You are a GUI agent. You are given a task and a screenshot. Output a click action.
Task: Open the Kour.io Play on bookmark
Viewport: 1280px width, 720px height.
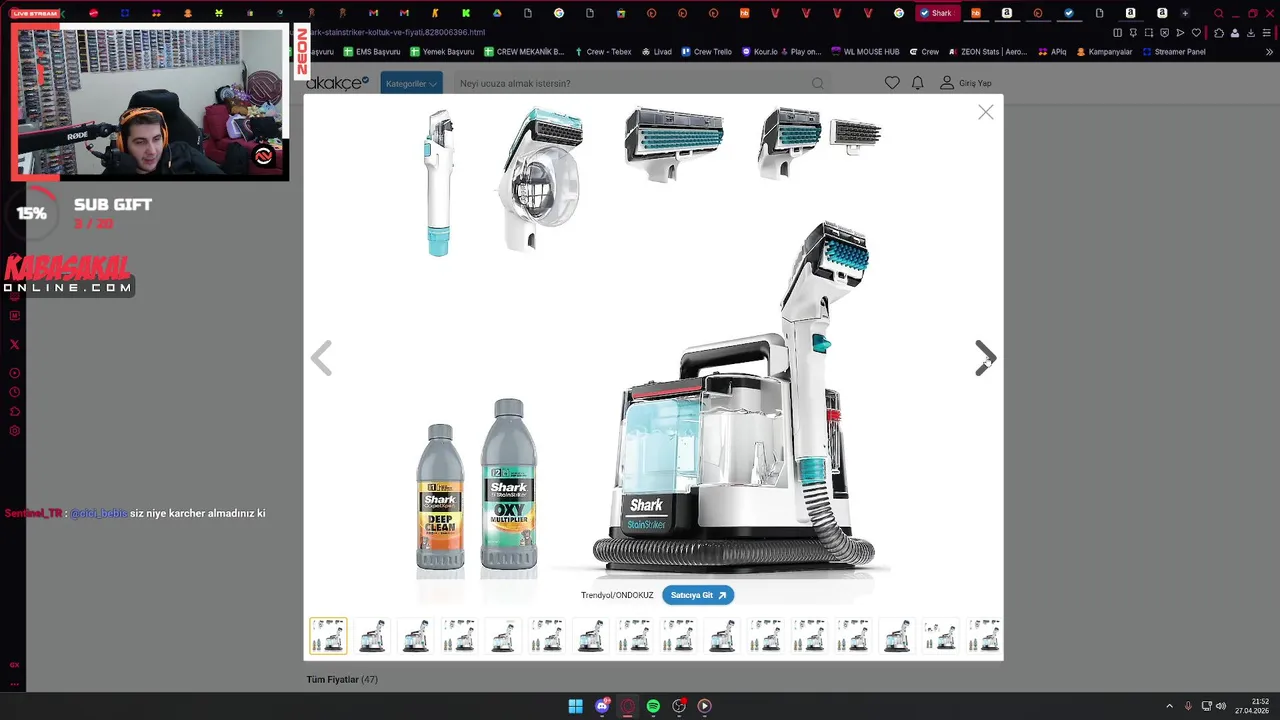coord(781,52)
